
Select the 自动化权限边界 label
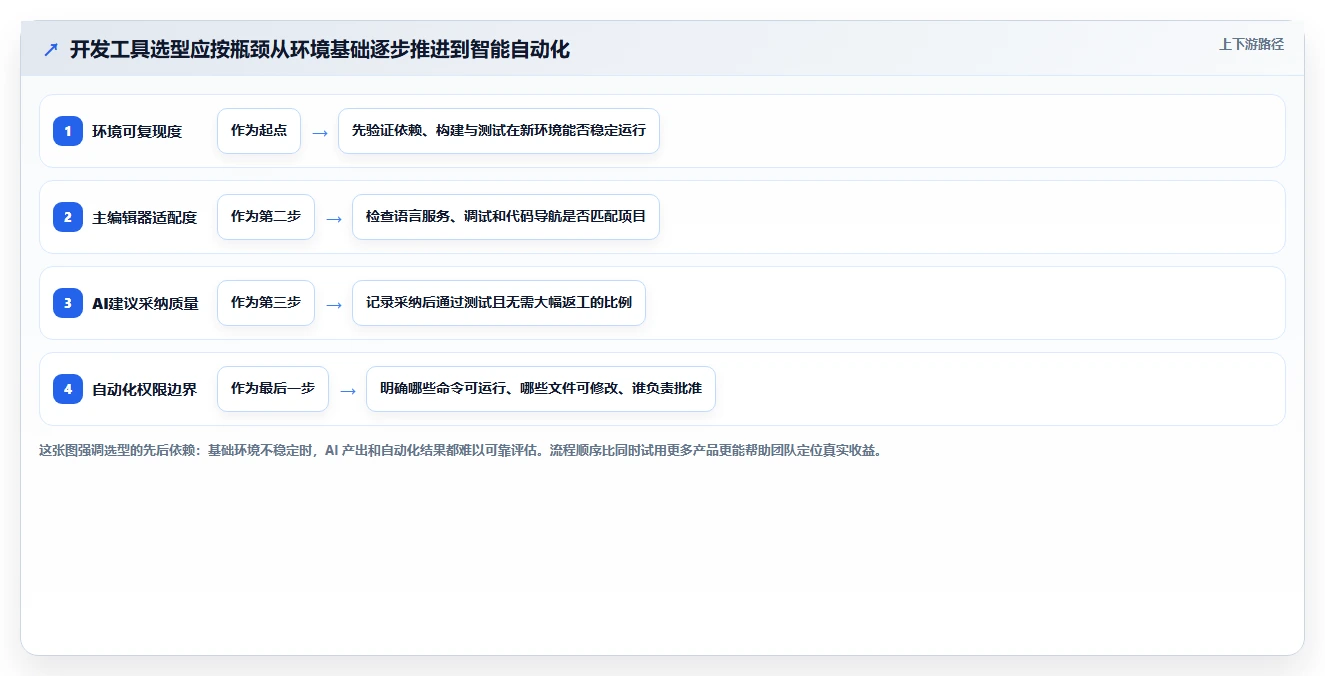[x=145, y=389]
